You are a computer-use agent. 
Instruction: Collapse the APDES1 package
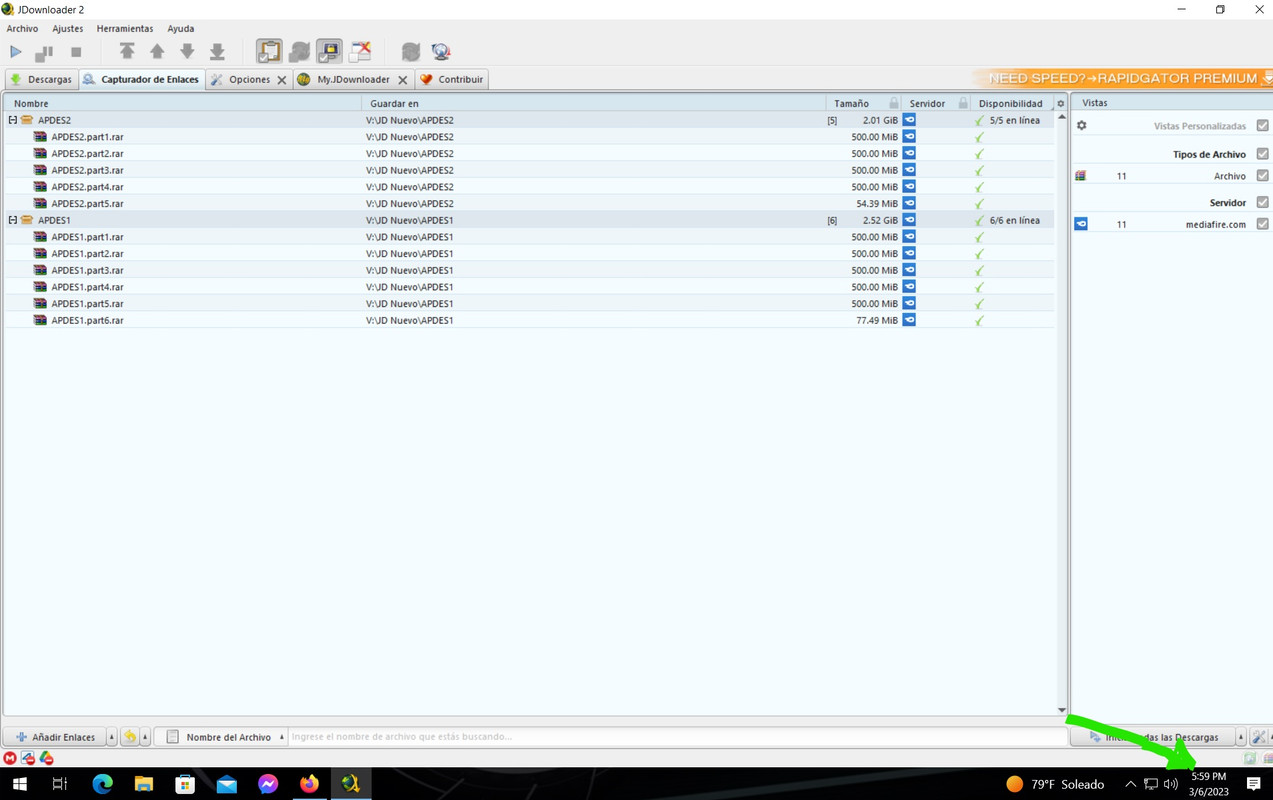[13, 220]
